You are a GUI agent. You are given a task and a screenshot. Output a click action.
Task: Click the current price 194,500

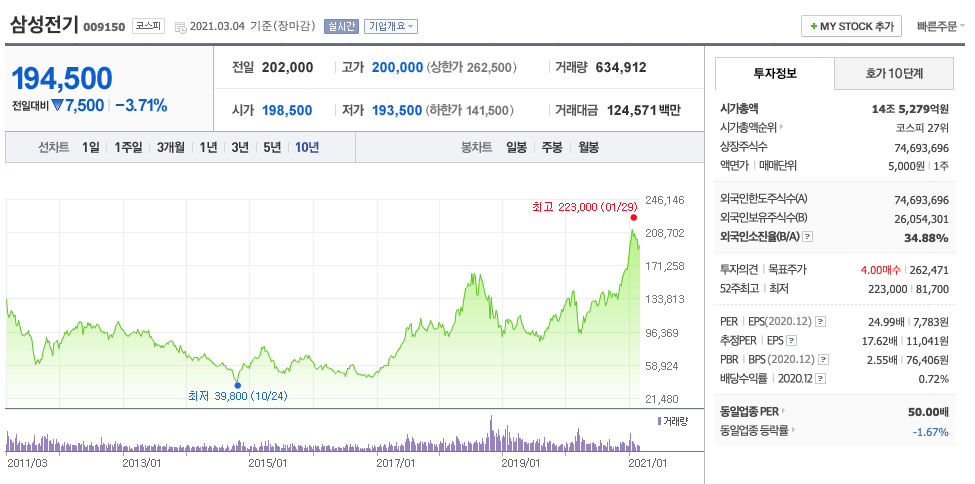coord(62,78)
